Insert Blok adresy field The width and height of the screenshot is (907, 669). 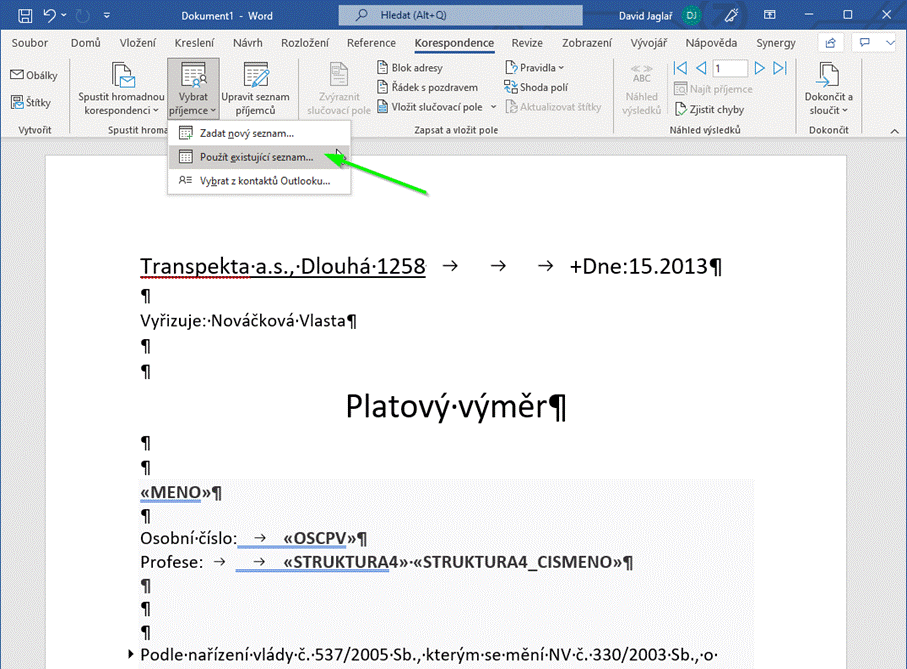pyautogui.click(x=410, y=67)
